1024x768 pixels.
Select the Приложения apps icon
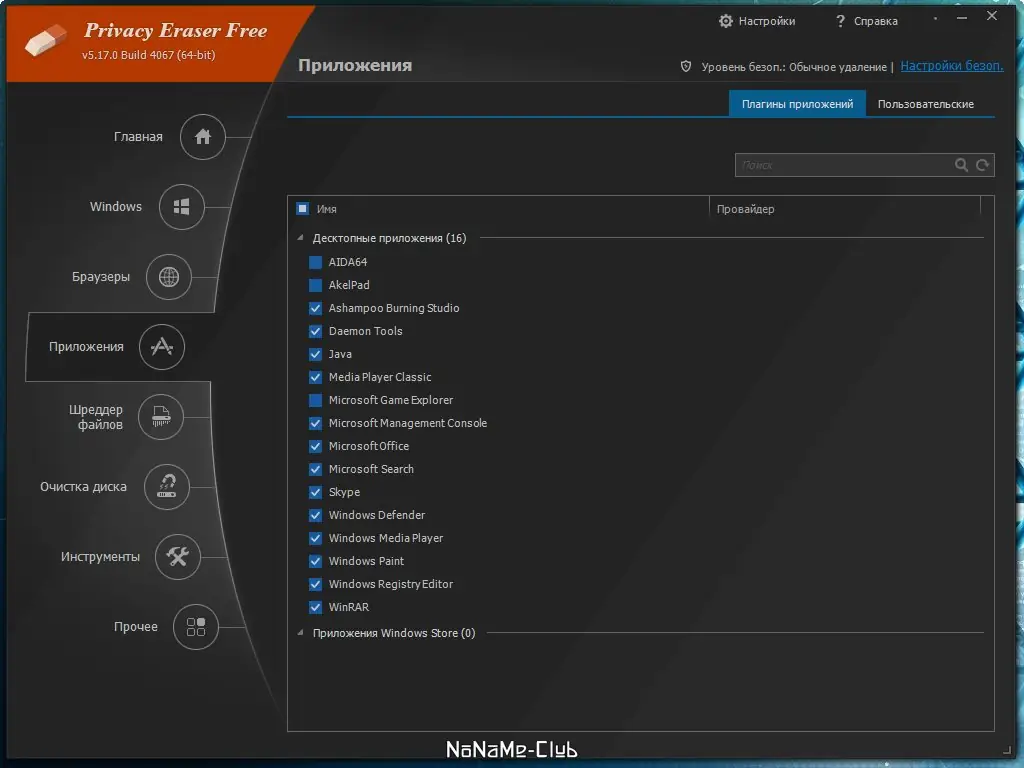(162, 347)
